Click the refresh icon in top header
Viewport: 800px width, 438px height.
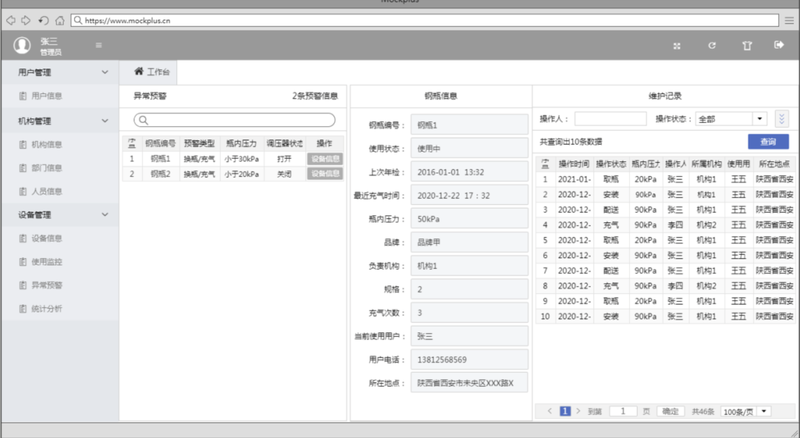[712, 45]
